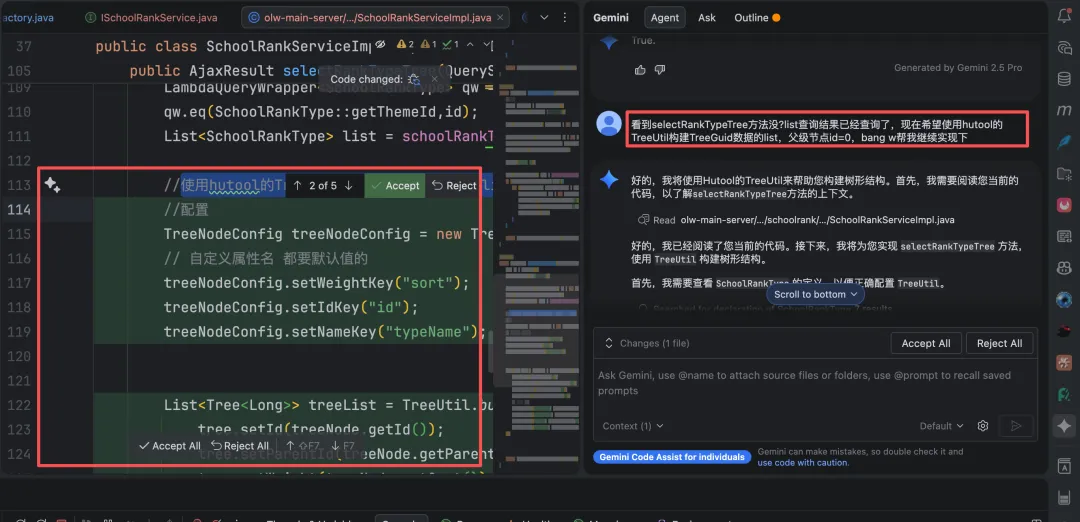Click Reject All in editor bottom toolbar
The image size is (1080, 522).
coord(240,446)
